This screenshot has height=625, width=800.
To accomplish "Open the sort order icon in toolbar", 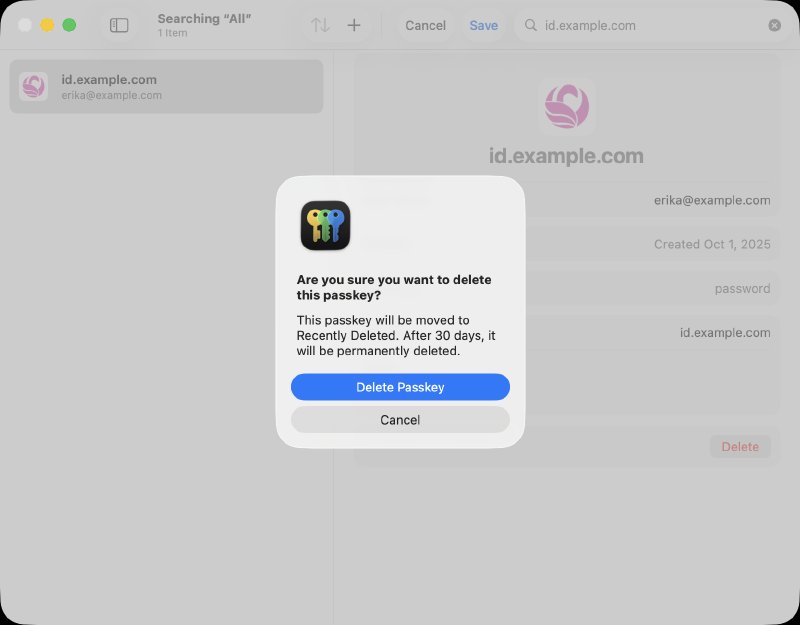I will tap(318, 25).
